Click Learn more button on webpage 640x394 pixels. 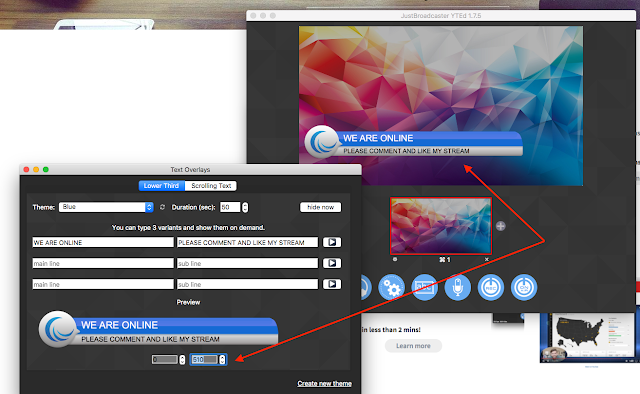[413, 346]
